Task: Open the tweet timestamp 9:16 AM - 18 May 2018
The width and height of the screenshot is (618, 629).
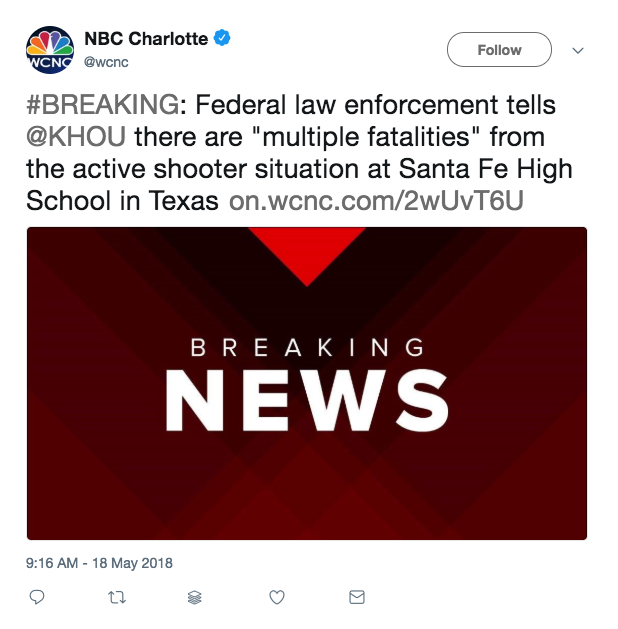Action: 99,563
